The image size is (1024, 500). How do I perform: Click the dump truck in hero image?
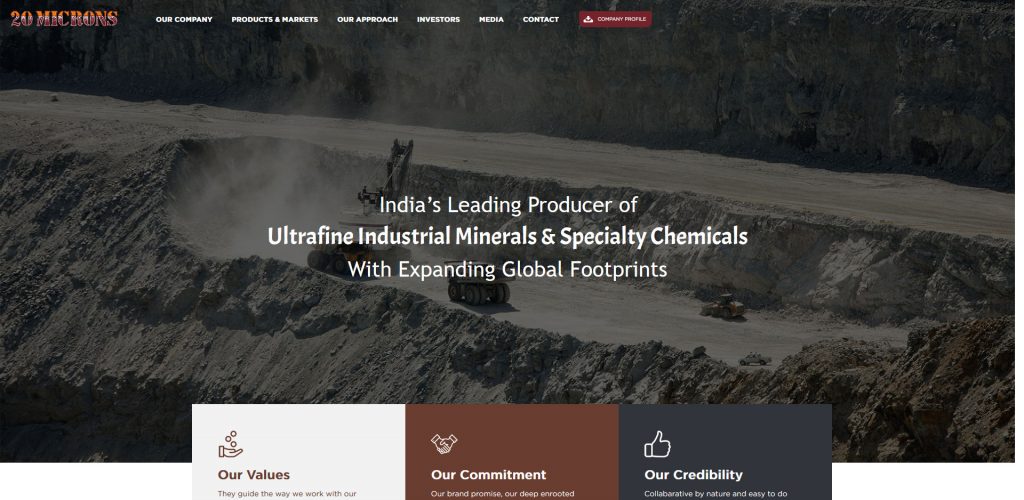pyautogui.click(x=479, y=290)
